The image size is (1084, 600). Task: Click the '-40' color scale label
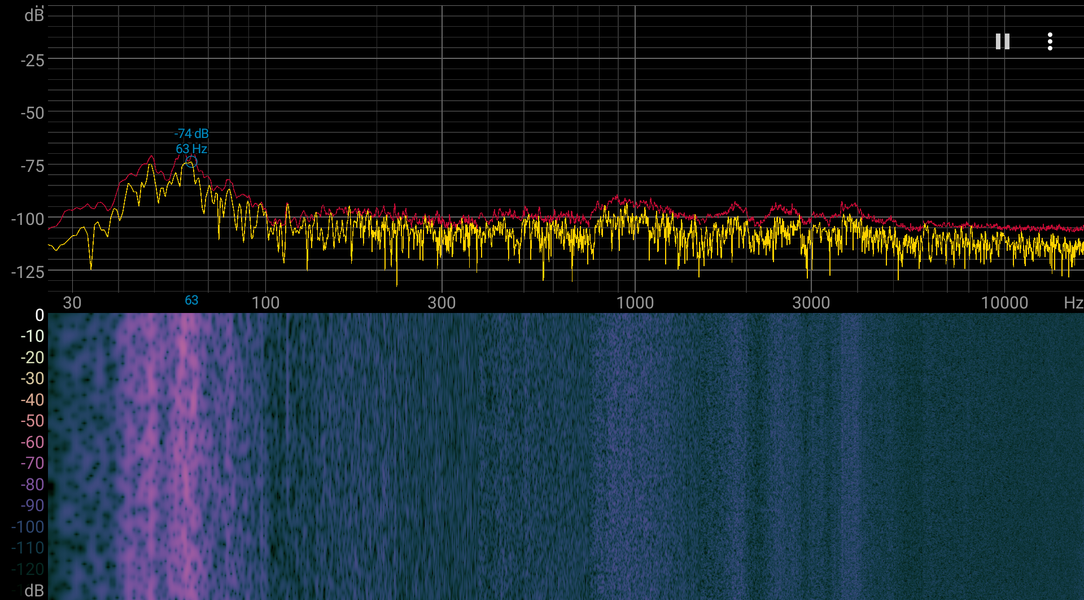pyautogui.click(x=32, y=400)
